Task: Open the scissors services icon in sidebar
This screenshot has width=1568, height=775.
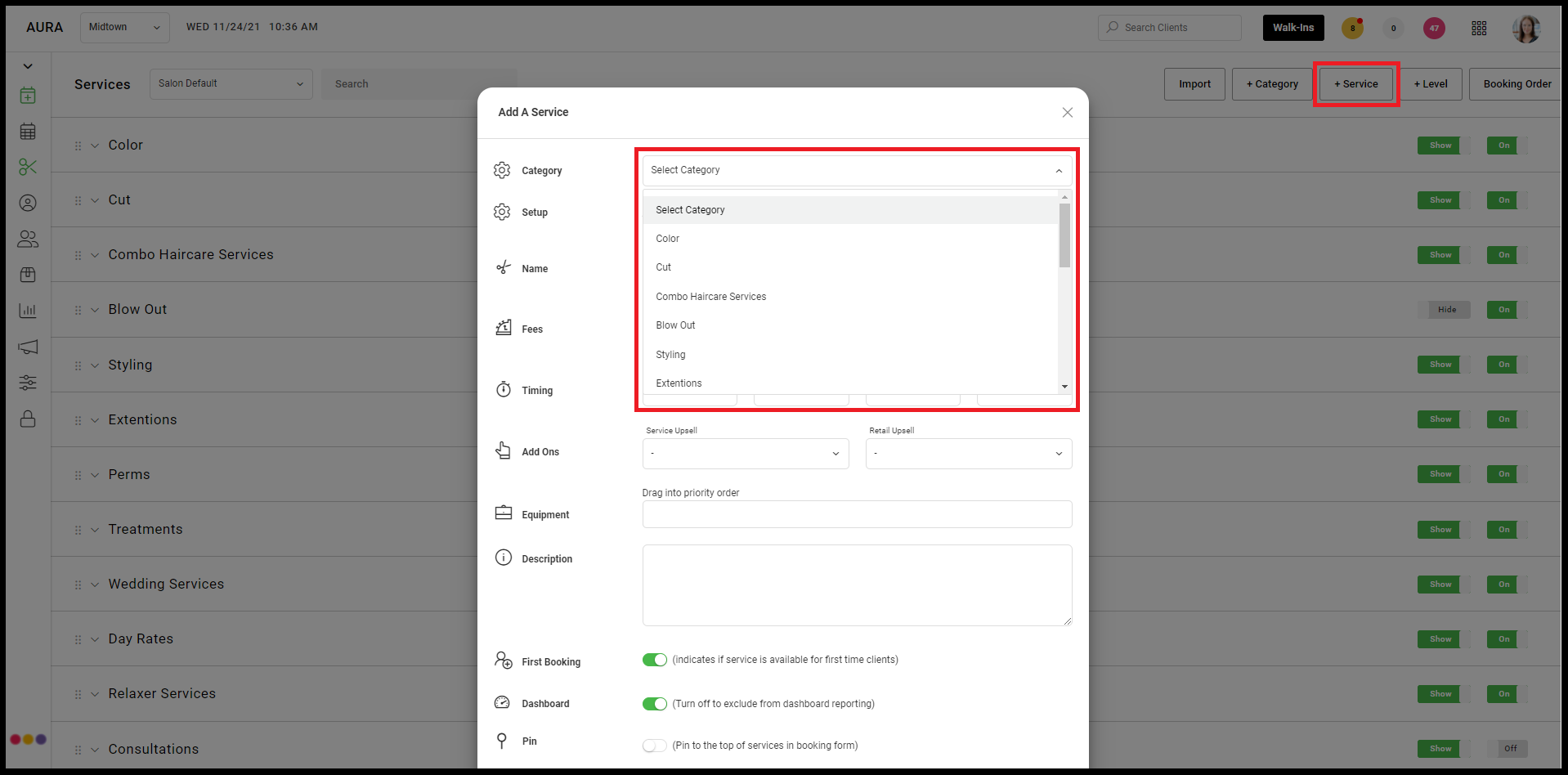Action: (x=28, y=167)
